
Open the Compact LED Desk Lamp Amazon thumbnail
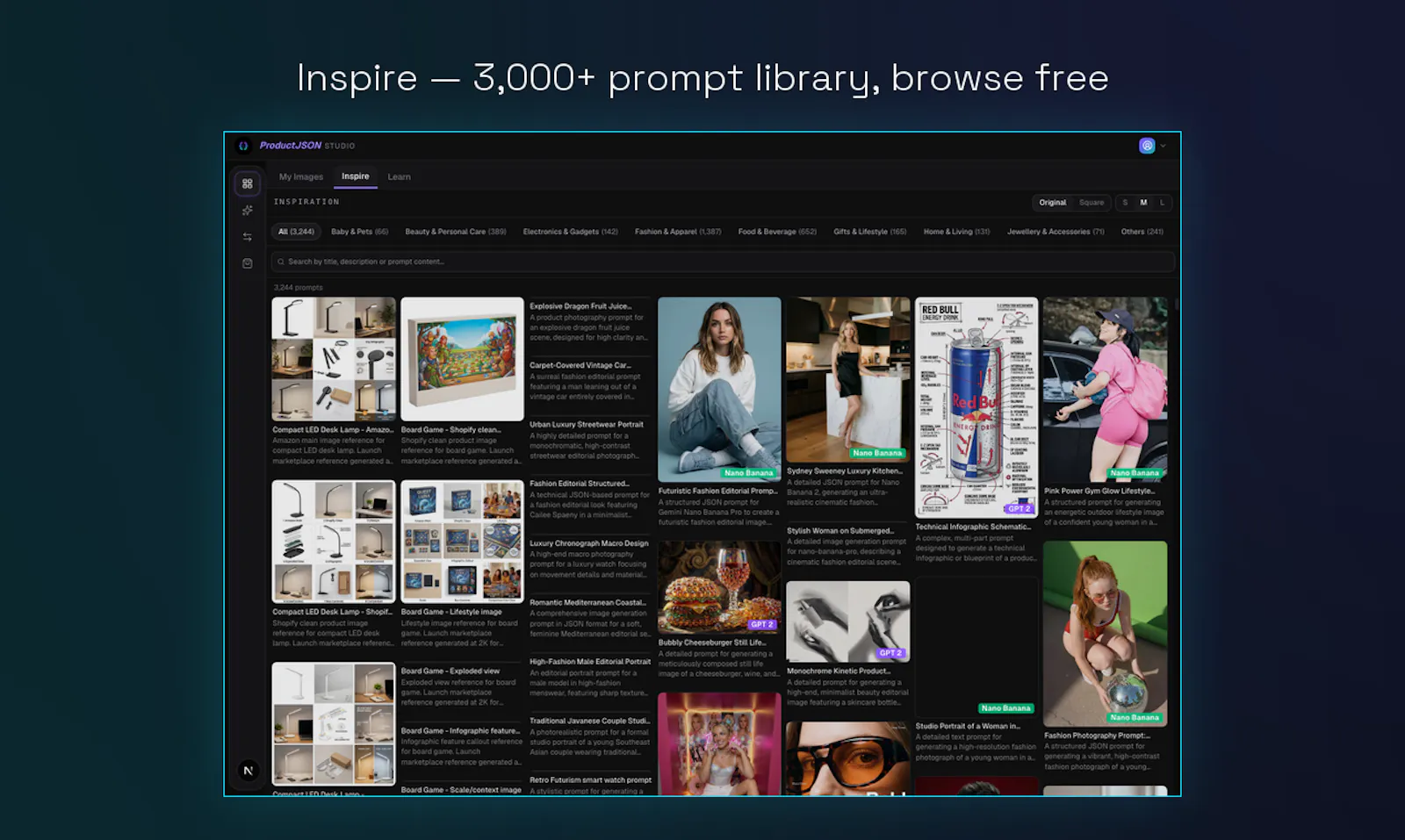pos(334,359)
